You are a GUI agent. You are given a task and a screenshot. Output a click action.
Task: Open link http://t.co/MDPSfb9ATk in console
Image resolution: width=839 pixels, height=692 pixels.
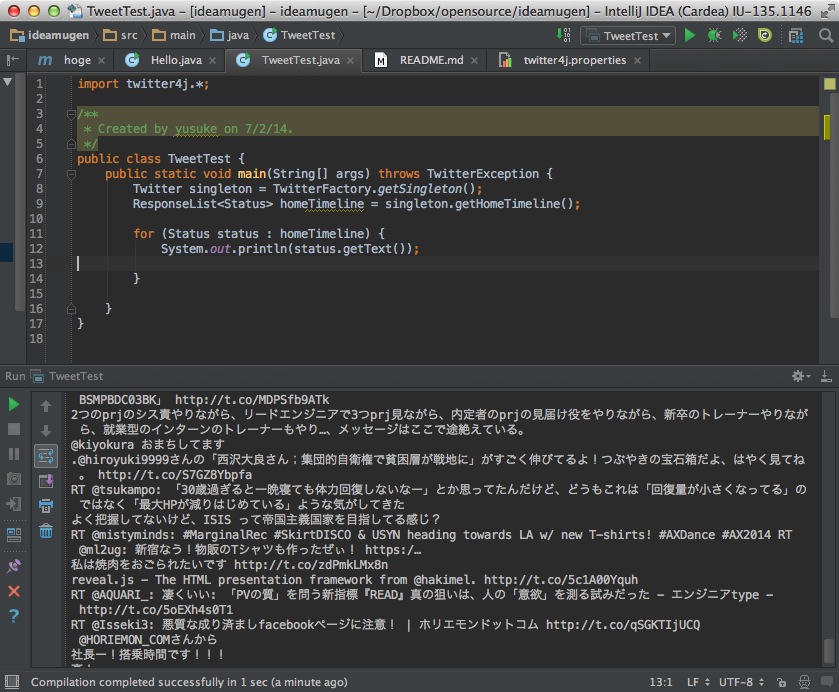click(x=252, y=400)
